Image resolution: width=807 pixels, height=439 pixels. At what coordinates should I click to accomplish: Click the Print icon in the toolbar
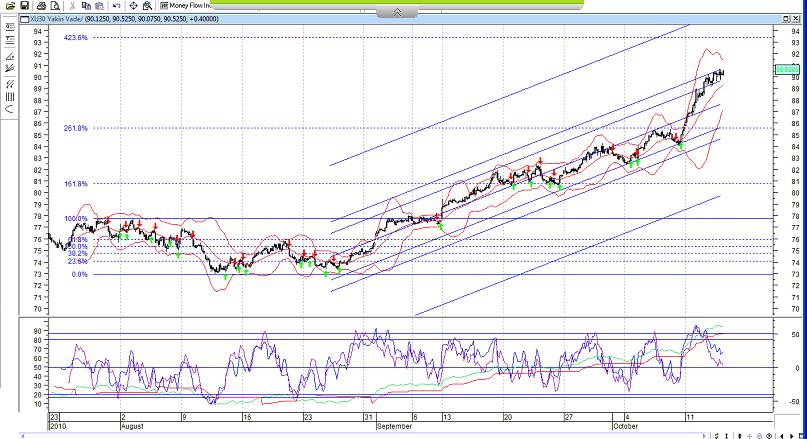39,6
